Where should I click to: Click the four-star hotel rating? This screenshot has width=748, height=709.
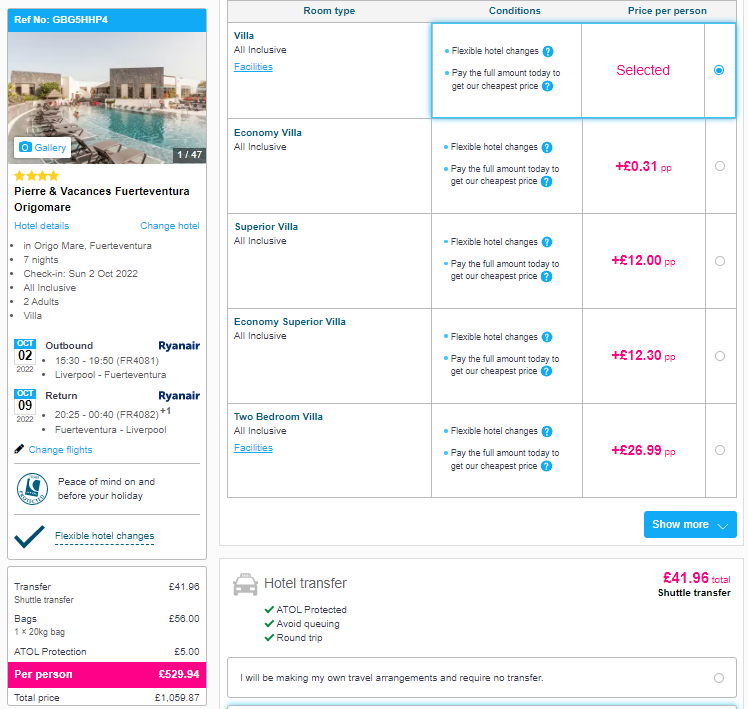coord(36,176)
